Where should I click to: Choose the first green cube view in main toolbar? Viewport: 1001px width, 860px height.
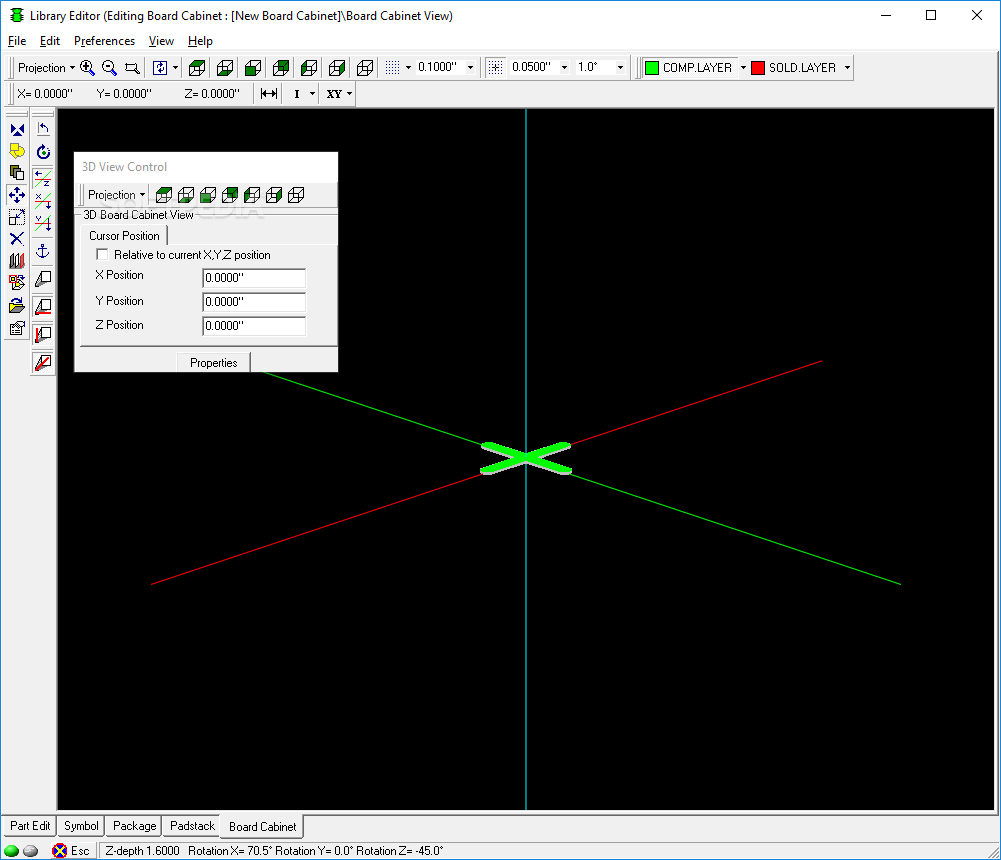[x=197, y=68]
